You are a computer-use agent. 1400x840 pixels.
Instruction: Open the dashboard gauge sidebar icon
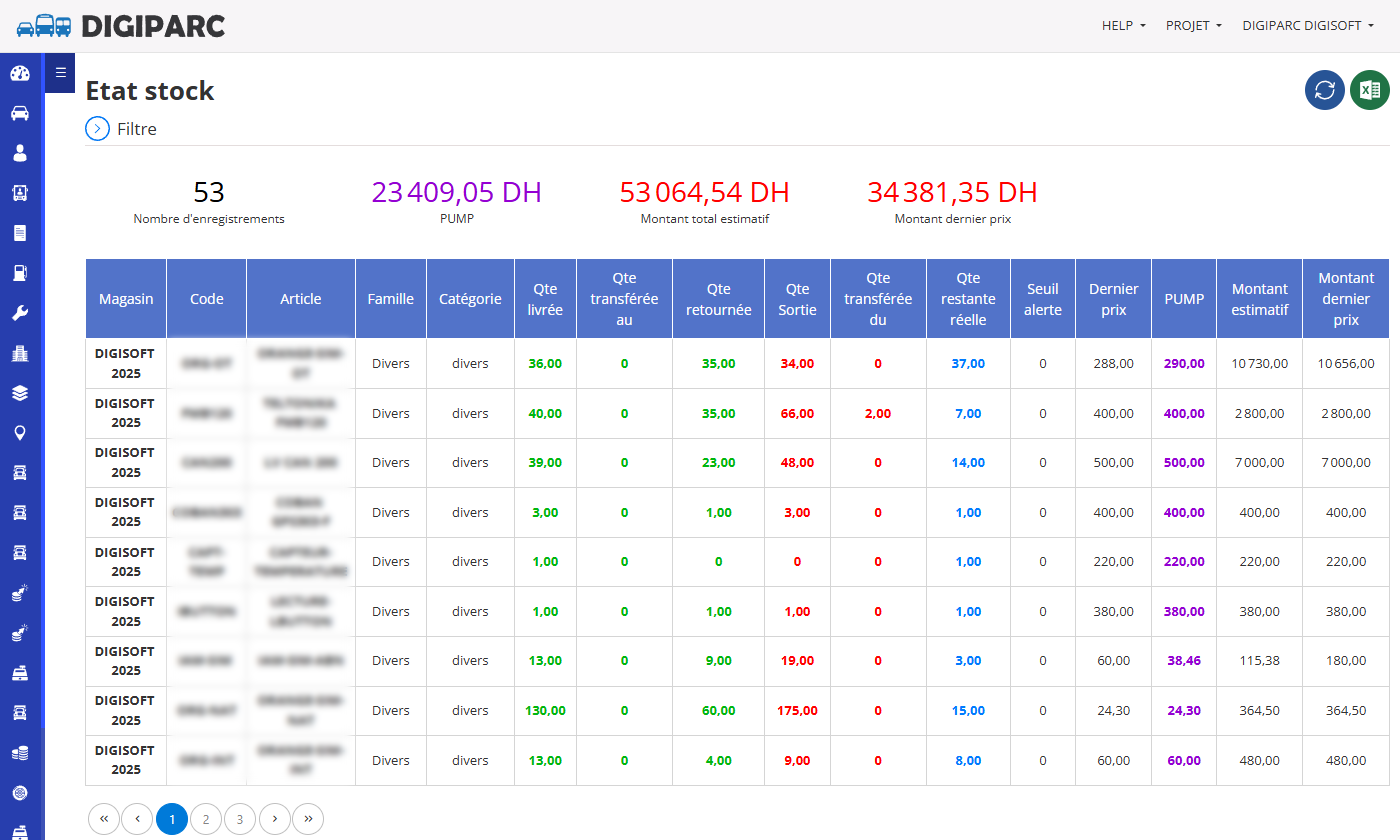(x=20, y=73)
